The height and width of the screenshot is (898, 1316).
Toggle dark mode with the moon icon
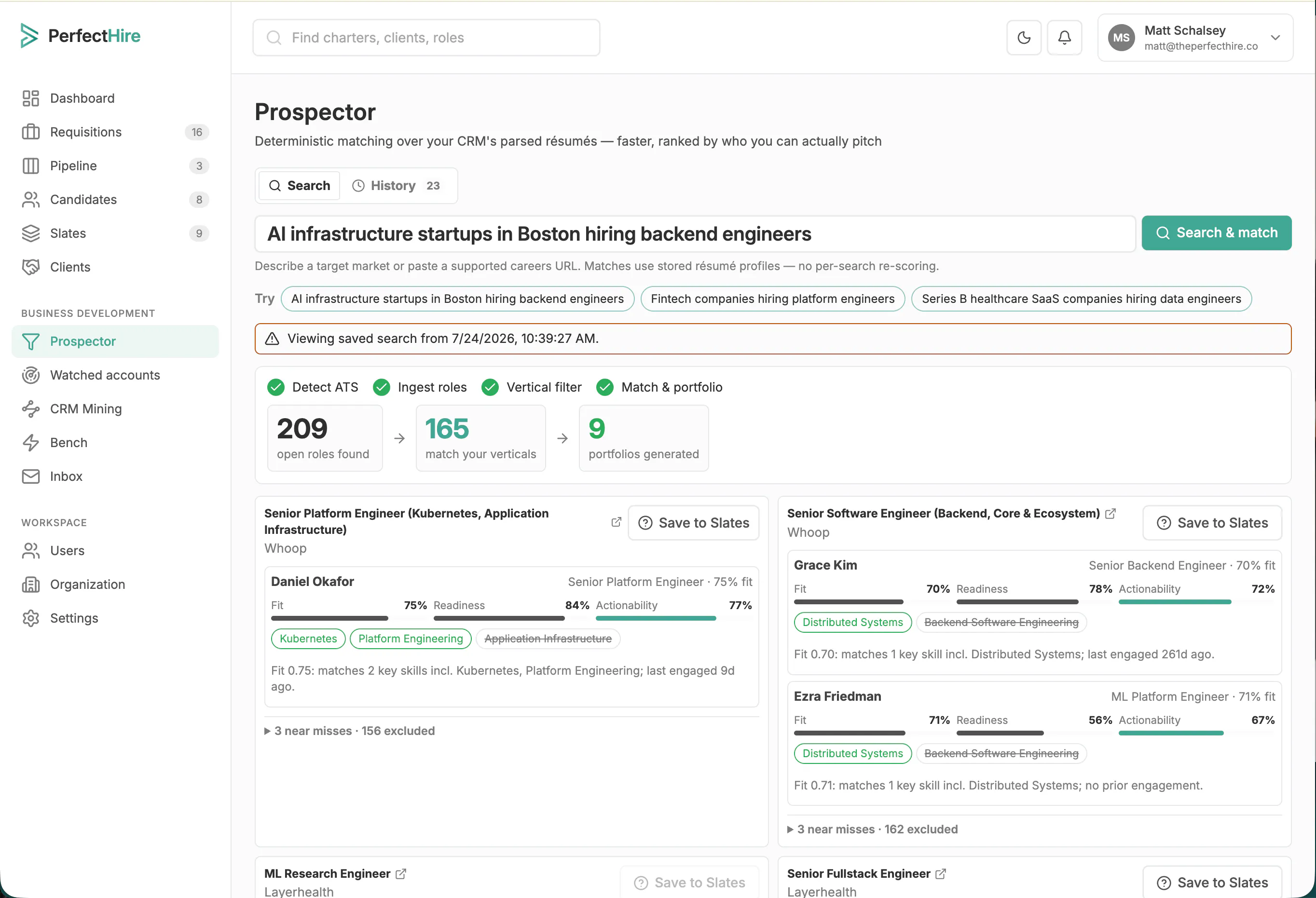tap(1024, 38)
